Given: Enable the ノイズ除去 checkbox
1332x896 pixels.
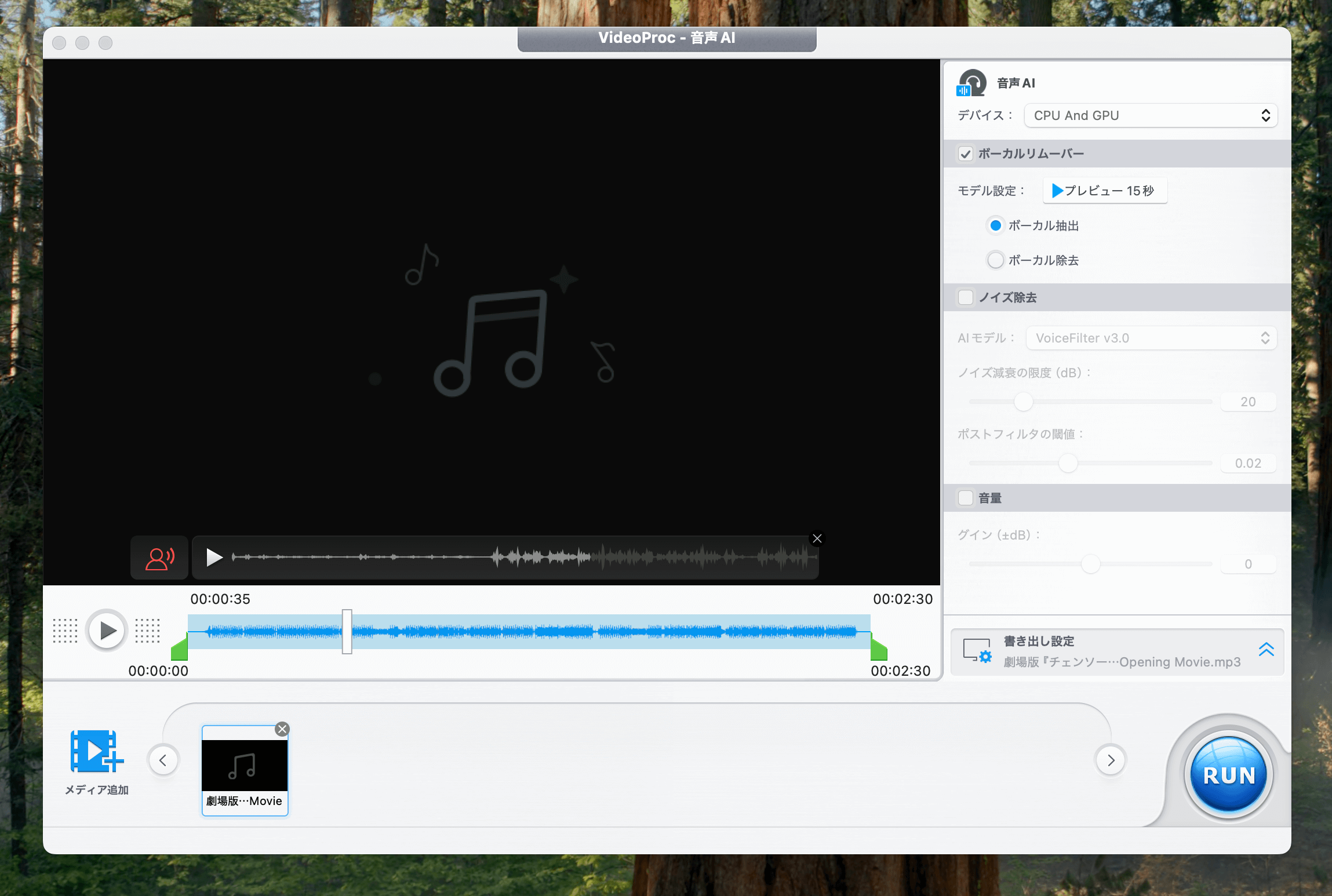Looking at the screenshot, I should pos(966,297).
